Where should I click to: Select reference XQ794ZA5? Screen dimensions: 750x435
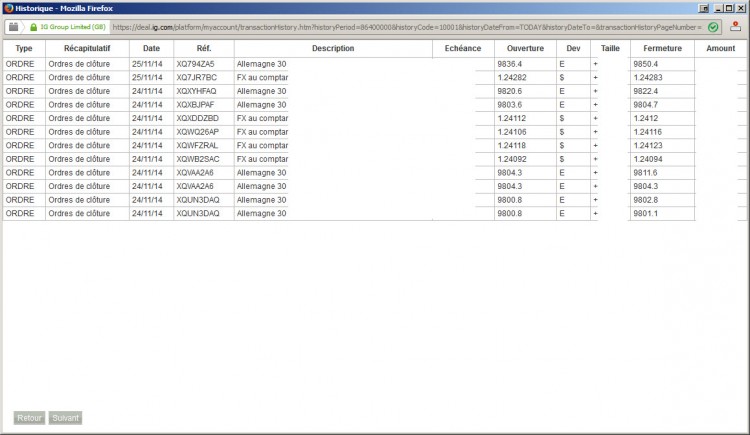click(x=195, y=64)
